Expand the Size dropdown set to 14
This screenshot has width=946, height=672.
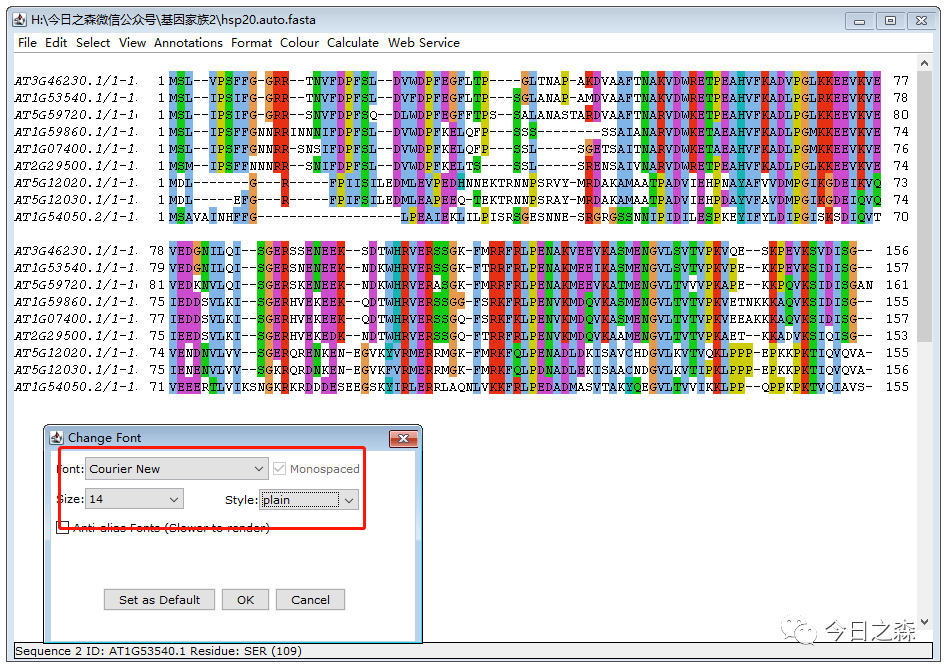pos(174,499)
